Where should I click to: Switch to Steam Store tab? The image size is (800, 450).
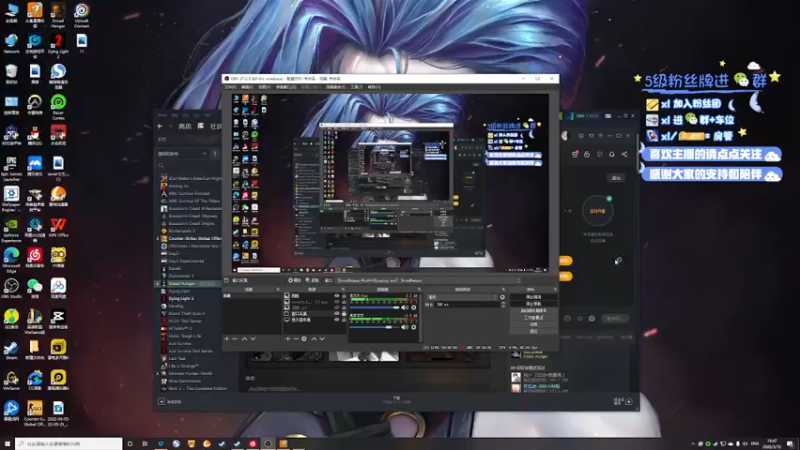[x=184, y=126]
